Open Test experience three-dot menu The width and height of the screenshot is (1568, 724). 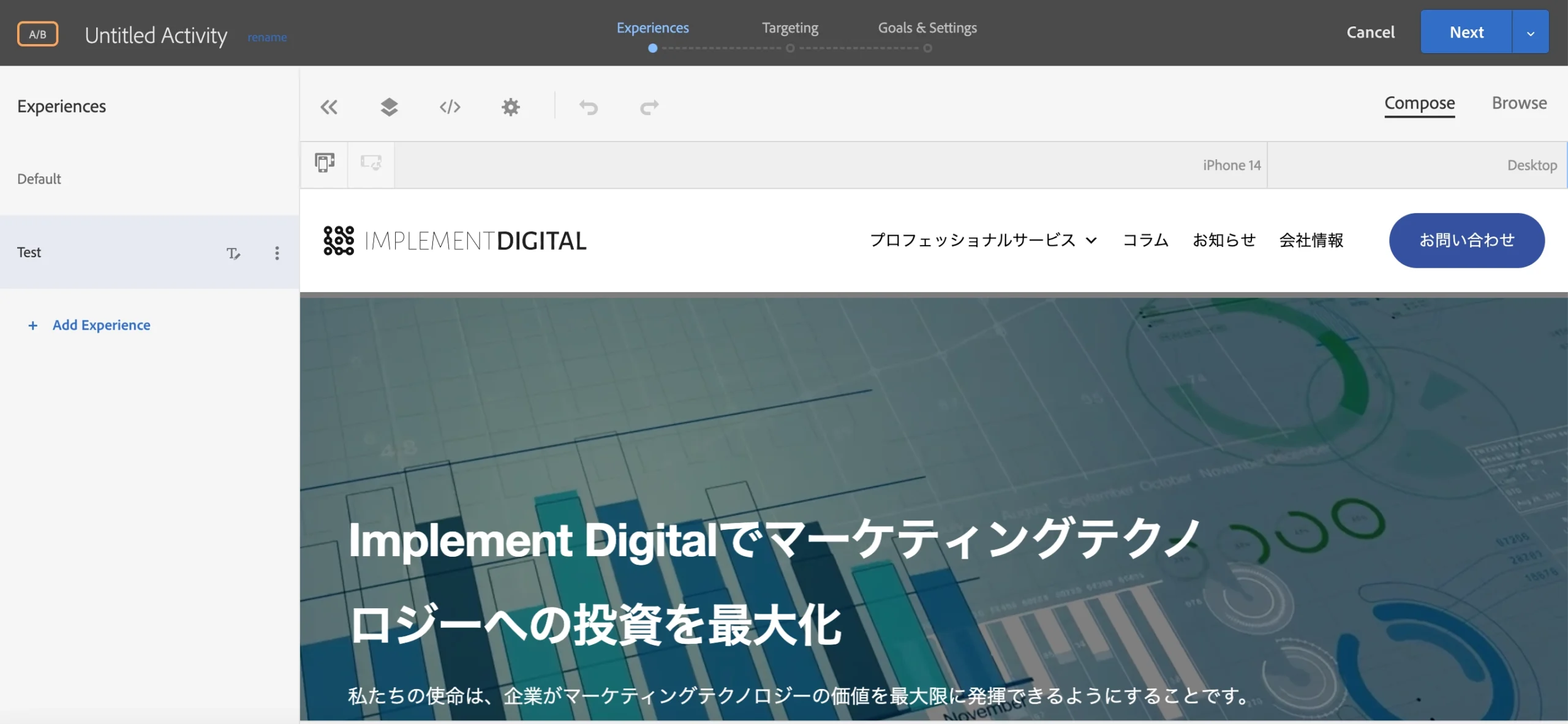[x=277, y=253]
